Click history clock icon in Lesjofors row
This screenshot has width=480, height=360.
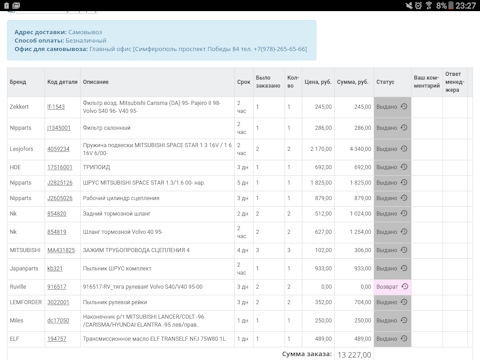tap(404, 148)
